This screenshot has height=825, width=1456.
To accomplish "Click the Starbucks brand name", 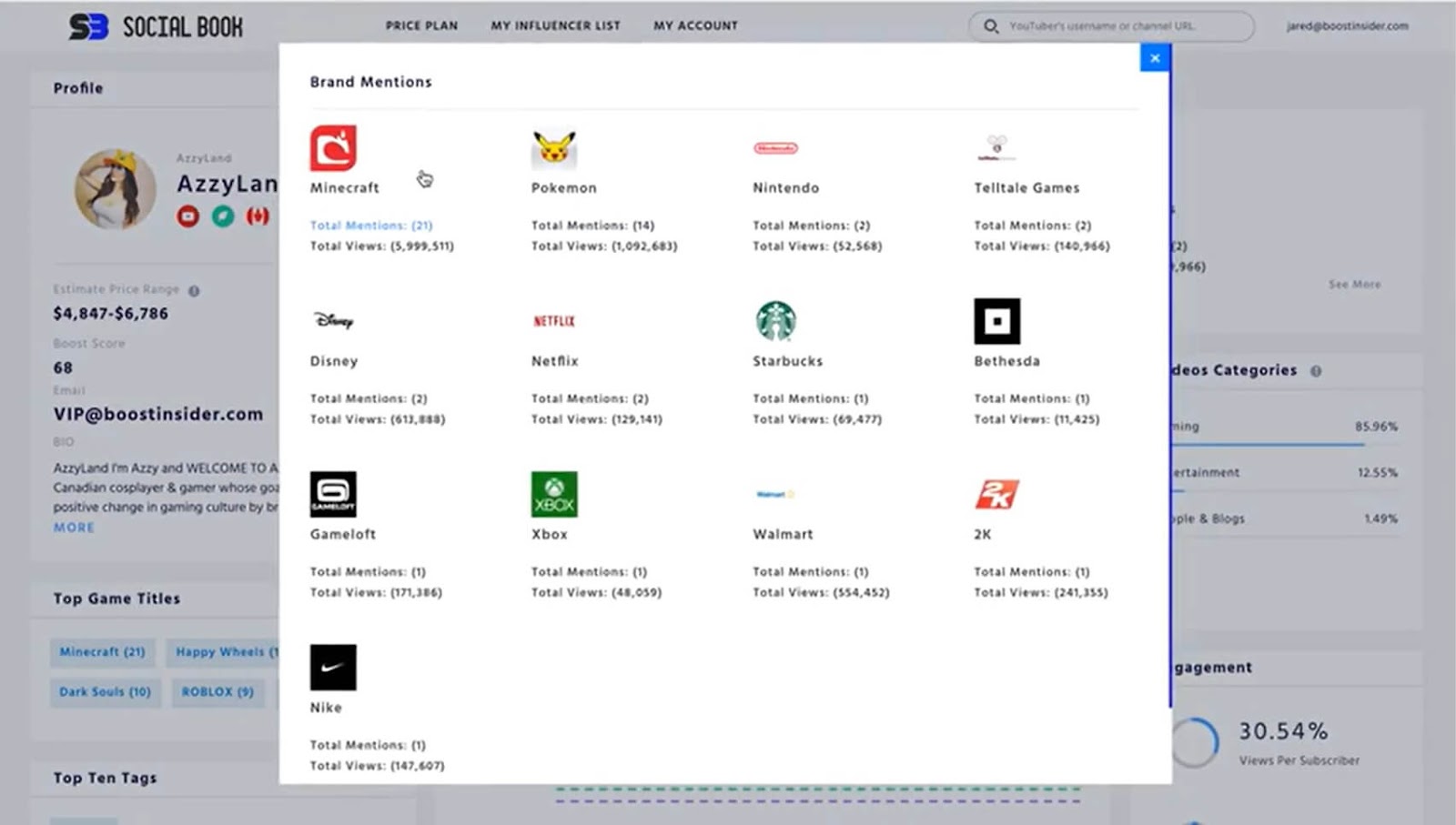I will click(788, 361).
